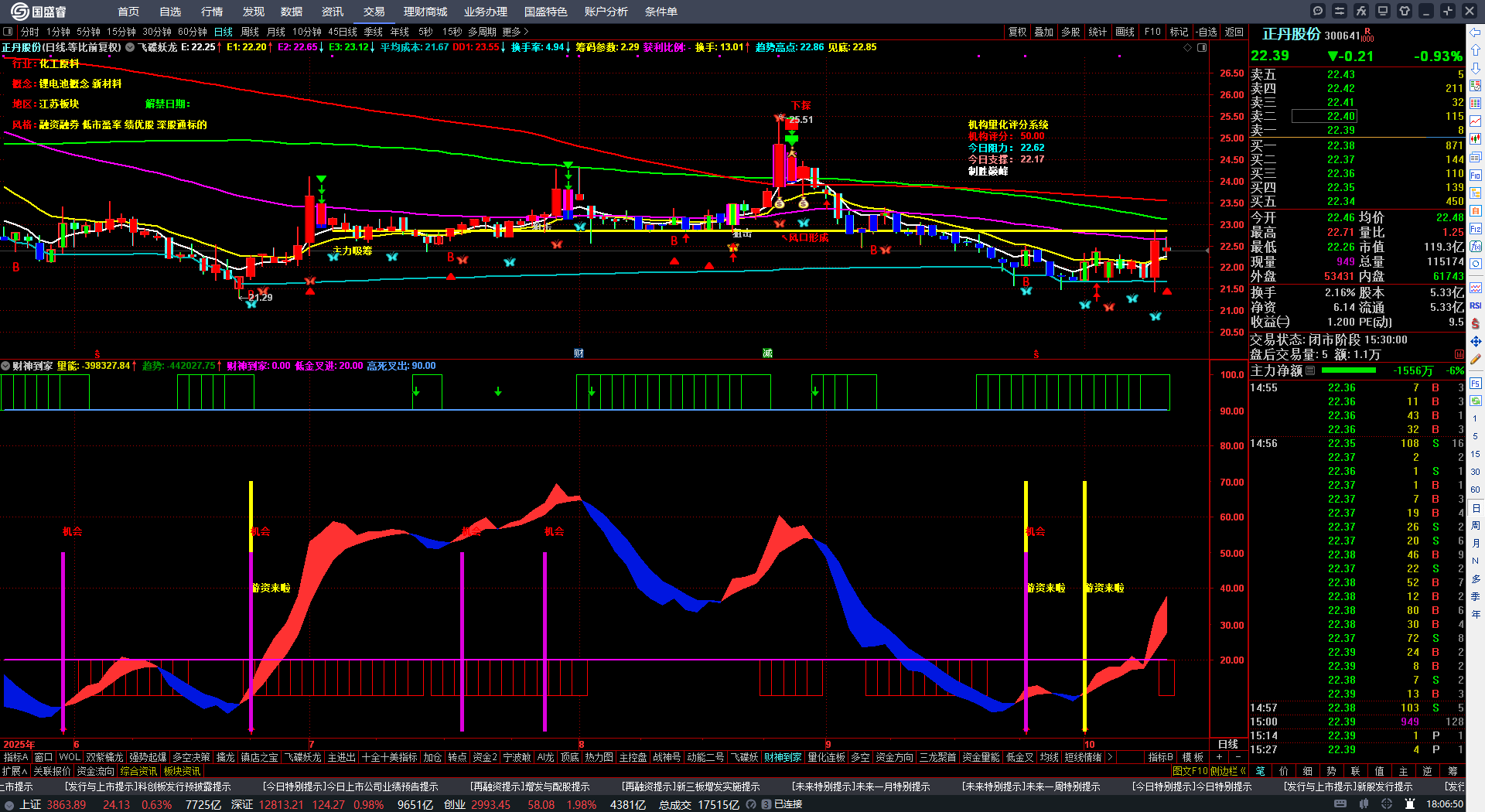Toggle the 画线 drawing line mode
Viewport: 1485px width, 812px height.
click(1125, 32)
